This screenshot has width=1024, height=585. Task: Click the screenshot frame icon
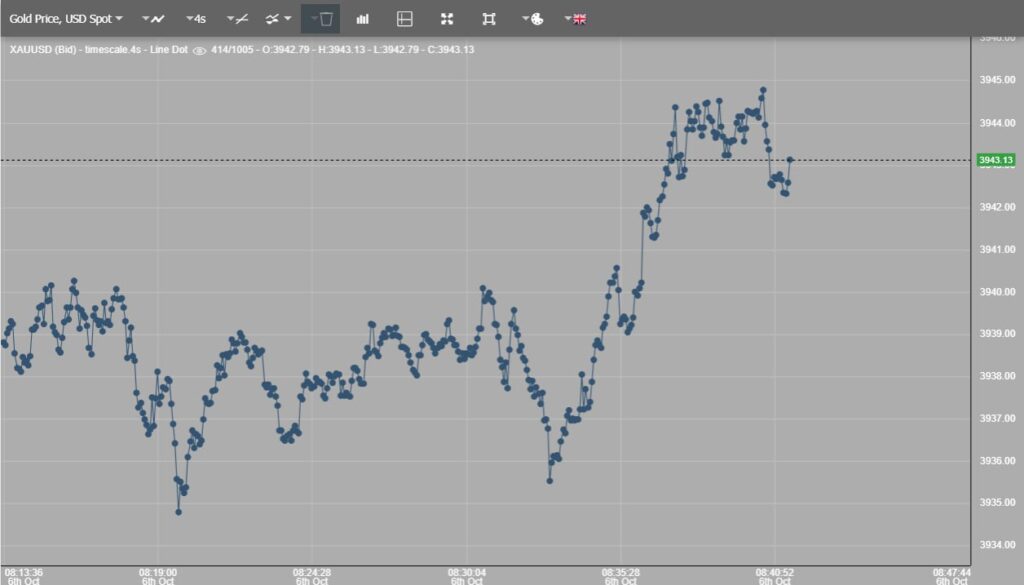point(488,18)
